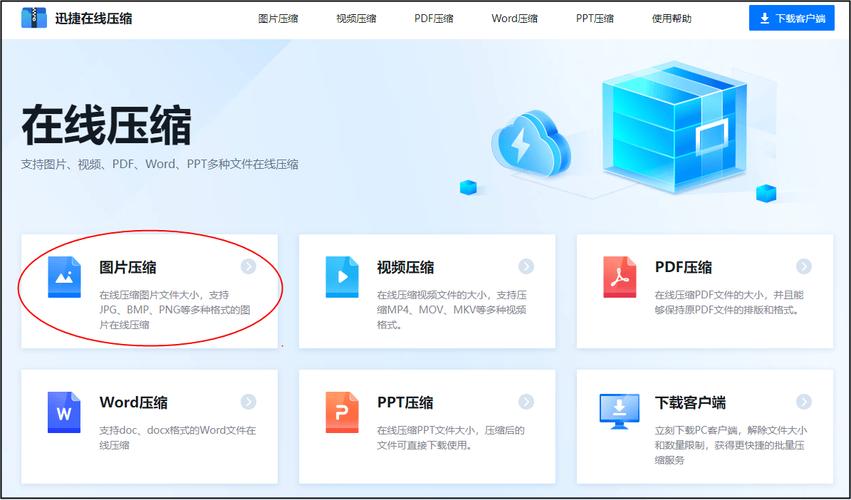Viewport: 851px width, 500px height.
Task: Open 图片压缩 in the top navigation
Action: (278, 18)
